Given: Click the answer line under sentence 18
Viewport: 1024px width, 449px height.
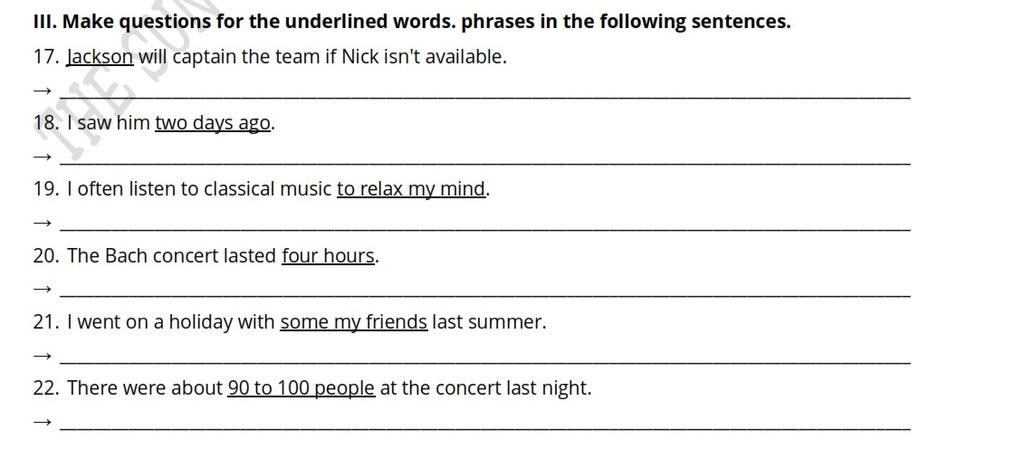Looking at the screenshot, I should (x=485, y=163).
